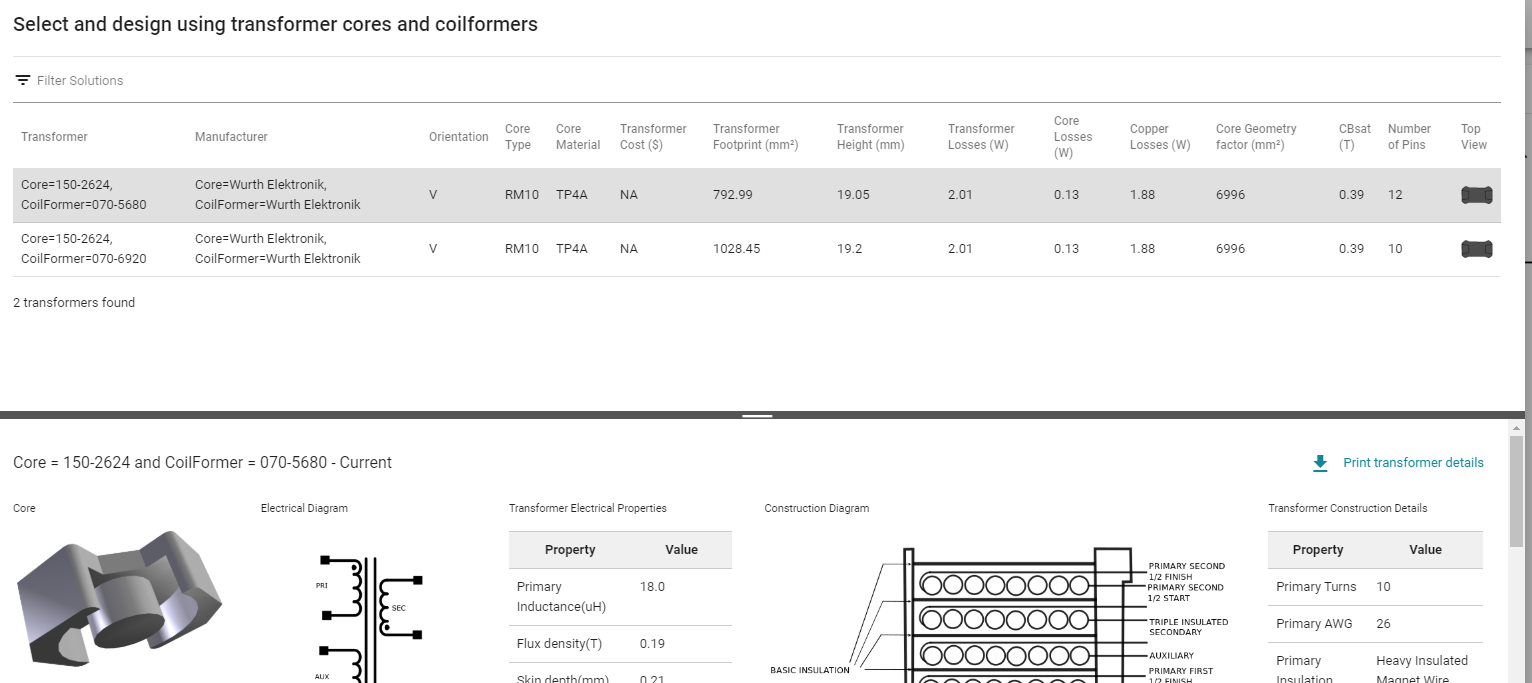
Task: Sort by Orientation column header
Action: click(459, 137)
